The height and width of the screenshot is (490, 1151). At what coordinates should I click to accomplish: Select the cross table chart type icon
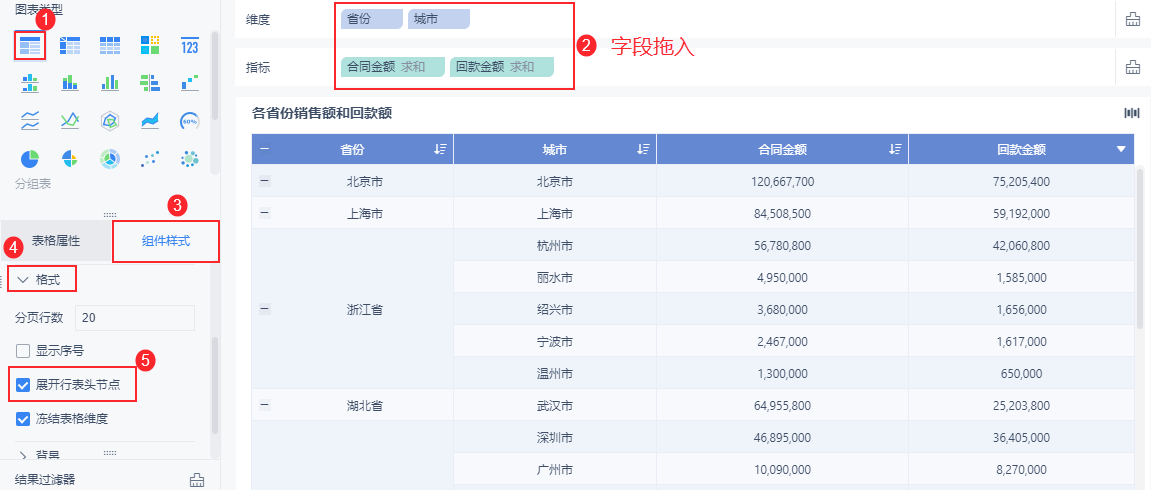(70, 45)
